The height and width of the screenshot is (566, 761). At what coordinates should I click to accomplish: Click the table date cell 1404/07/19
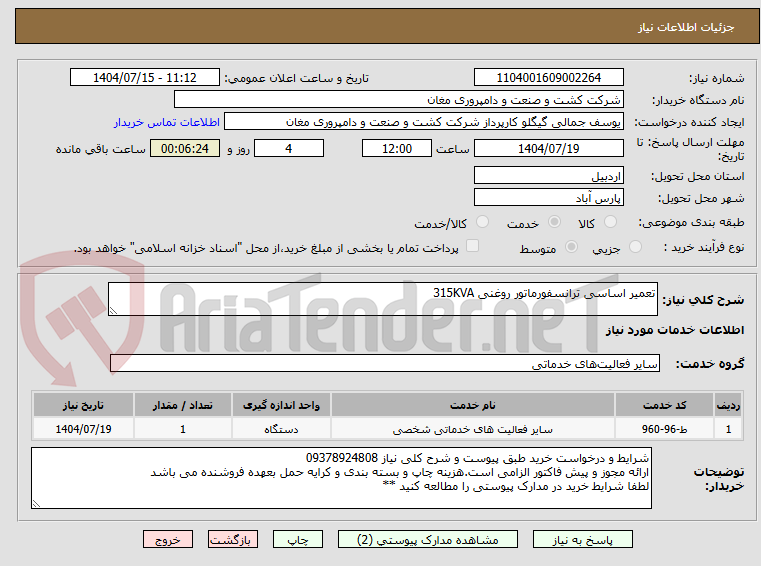pos(83,429)
